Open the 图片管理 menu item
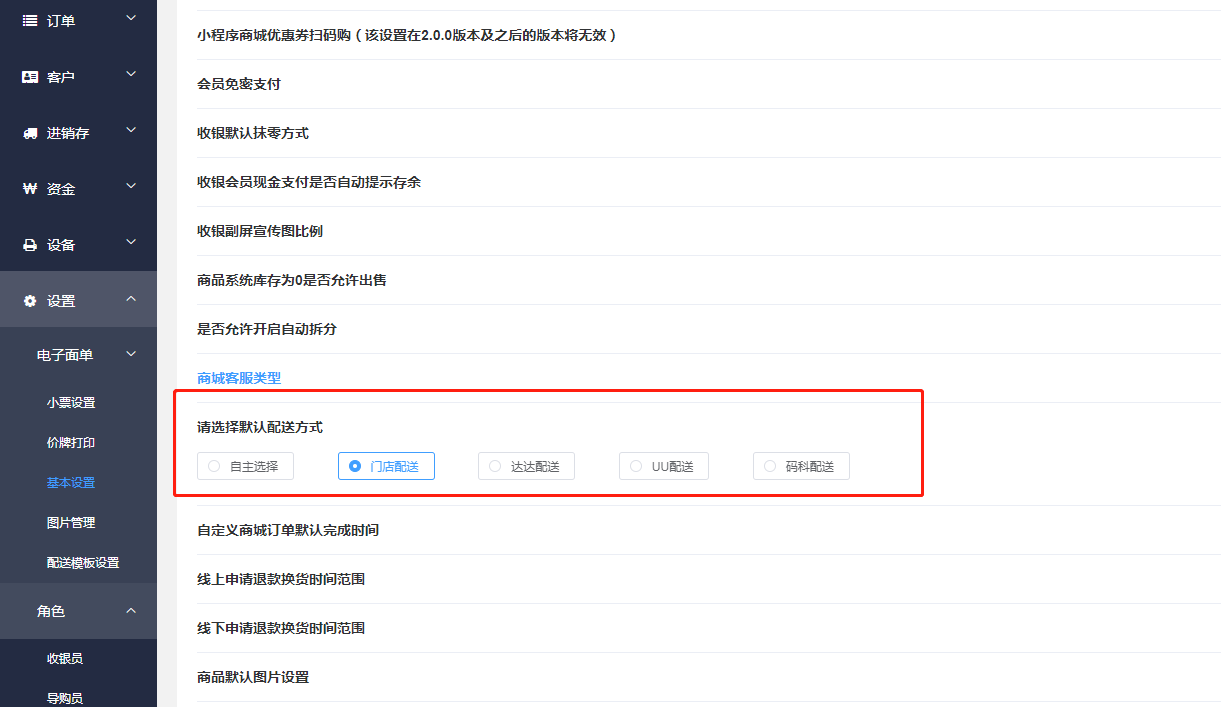Image resolution: width=1221 pixels, height=707 pixels. click(x=71, y=523)
